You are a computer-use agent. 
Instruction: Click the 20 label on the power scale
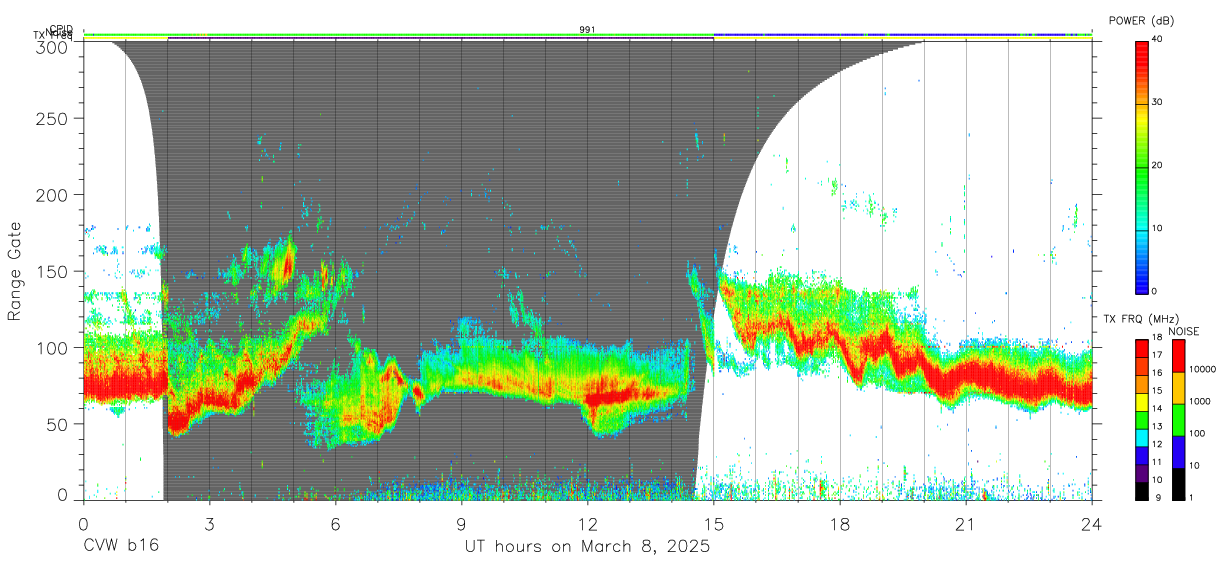[1159, 165]
